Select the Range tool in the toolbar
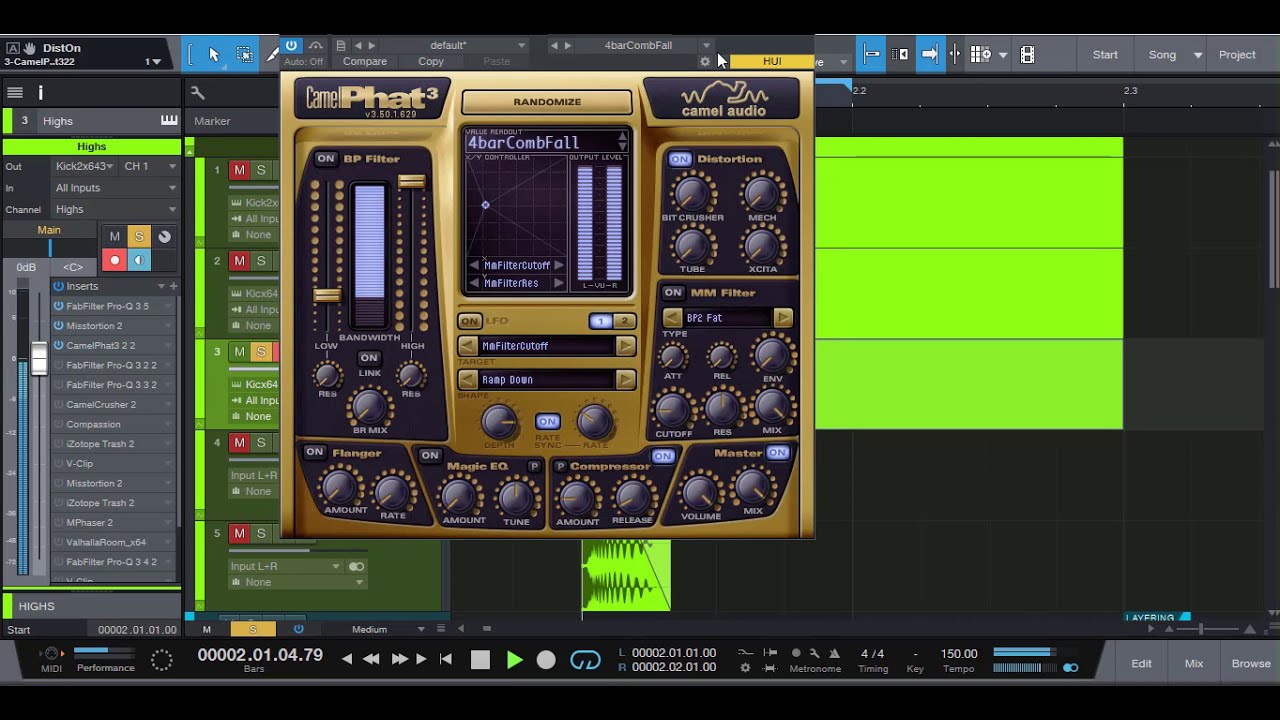The width and height of the screenshot is (1280, 720). pyautogui.click(x=244, y=55)
